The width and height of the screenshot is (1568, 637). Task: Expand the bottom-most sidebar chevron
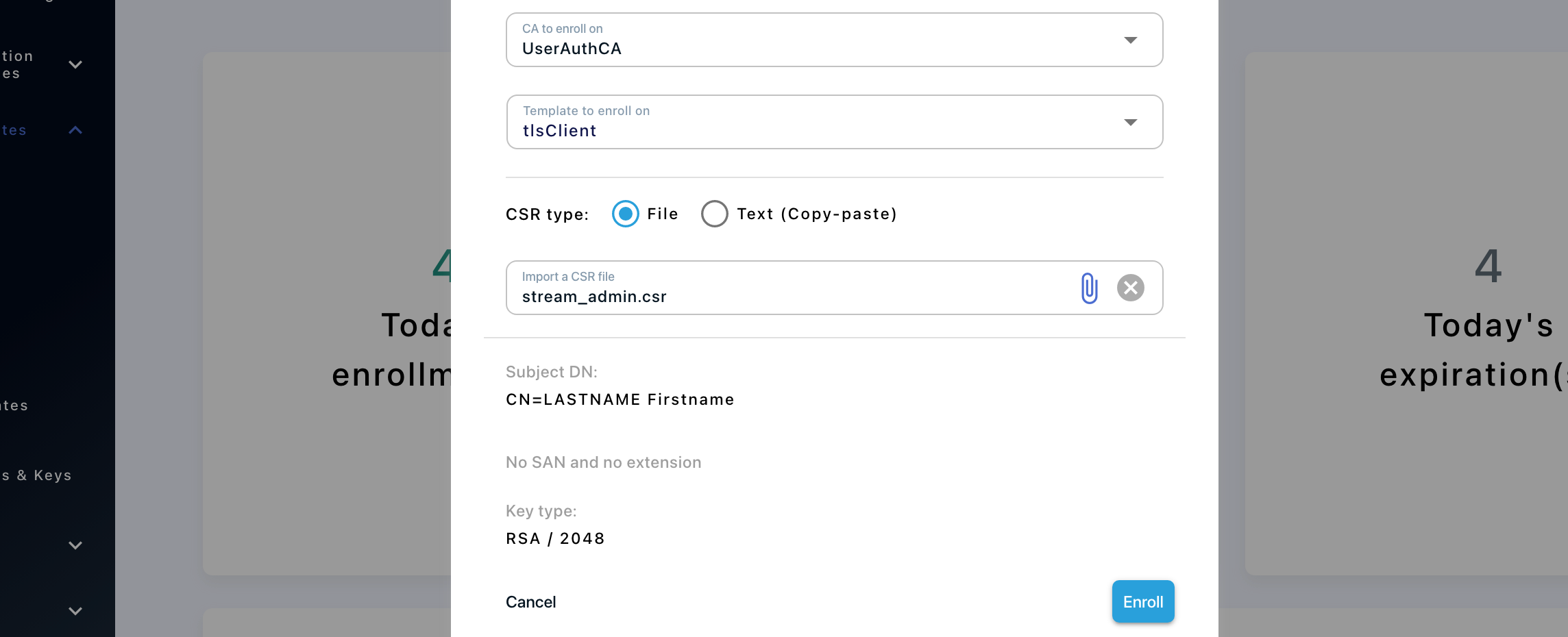(x=75, y=611)
